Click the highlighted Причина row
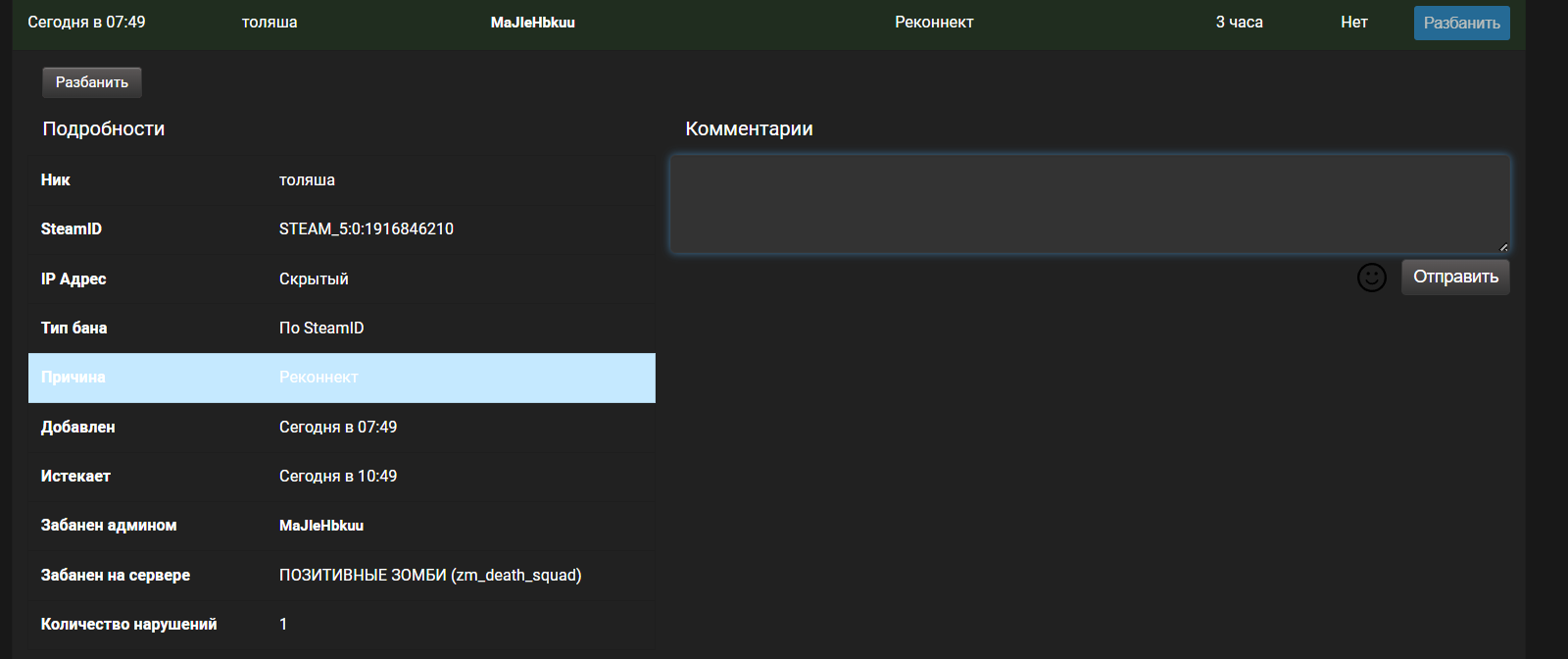The image size is (1568, 659). click(x=341, y=378)
